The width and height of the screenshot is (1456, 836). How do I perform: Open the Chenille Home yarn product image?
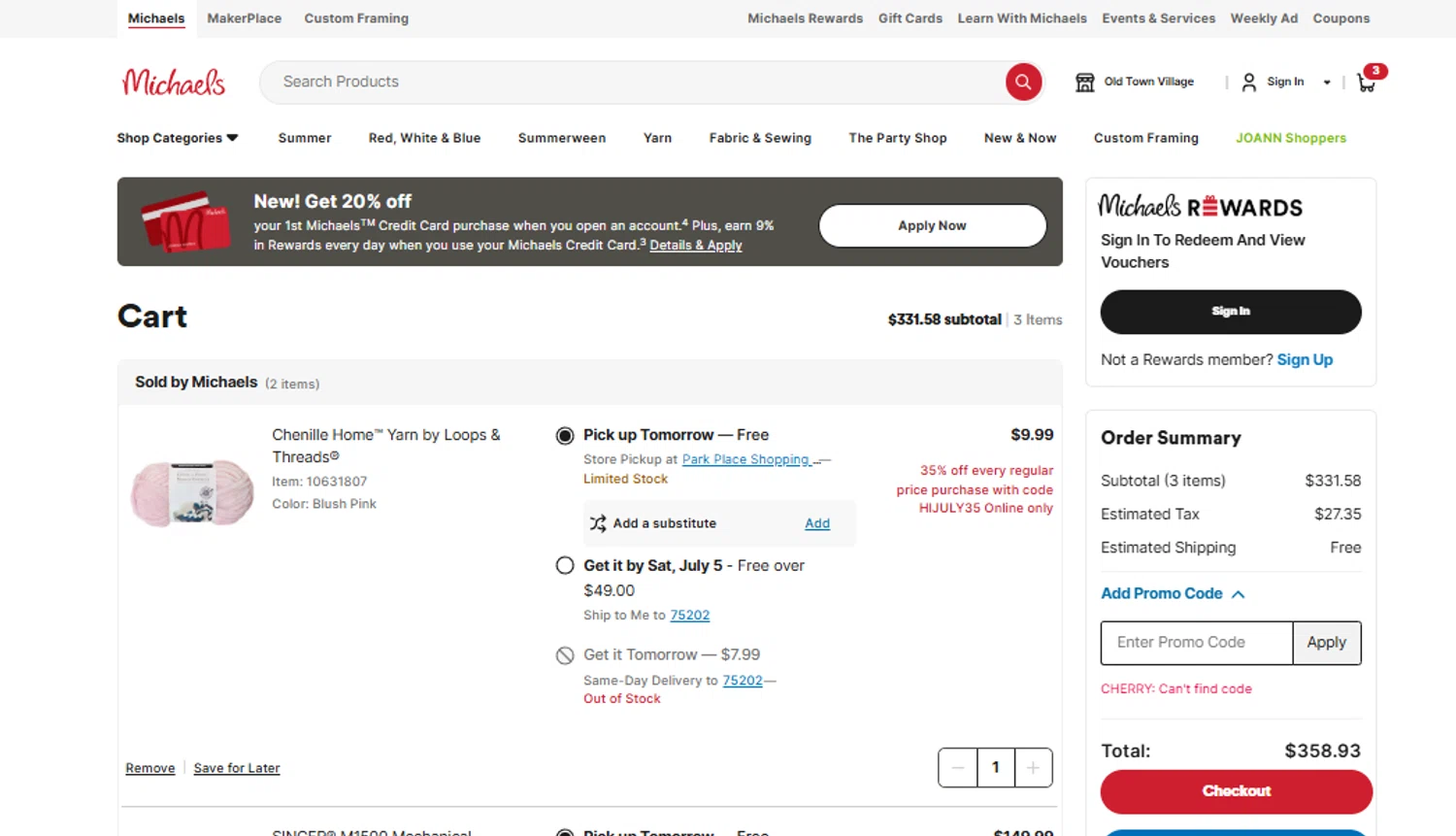[192, 493]
